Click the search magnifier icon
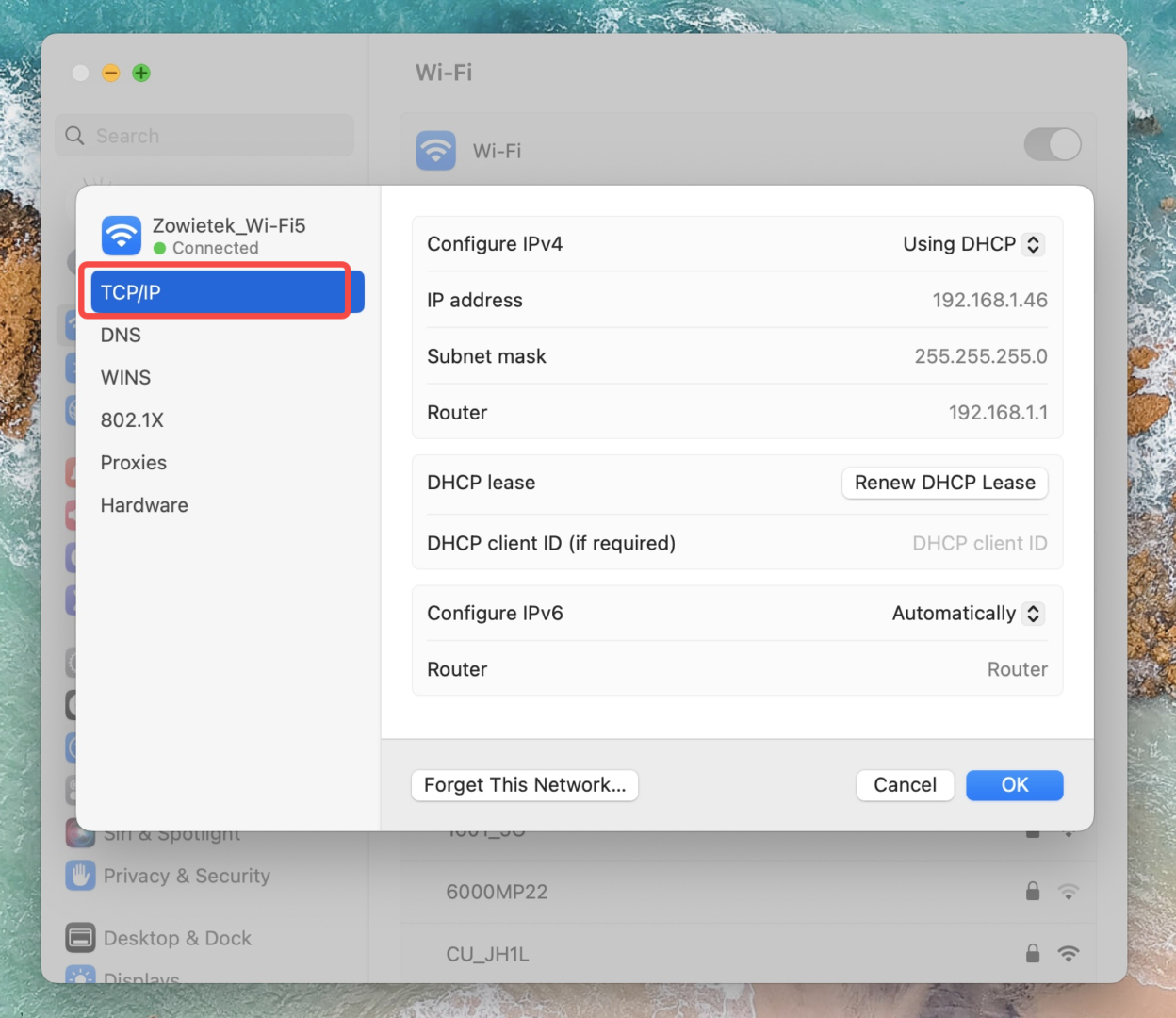 (75, 136)
